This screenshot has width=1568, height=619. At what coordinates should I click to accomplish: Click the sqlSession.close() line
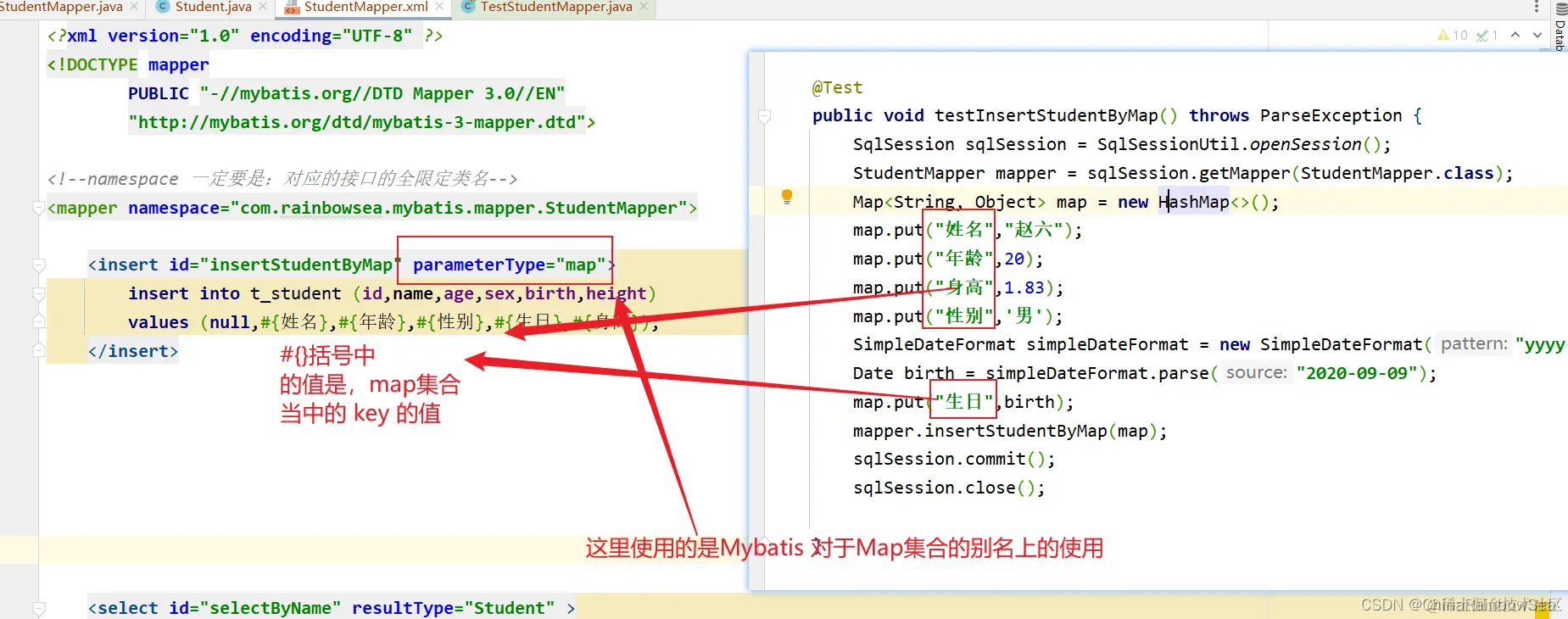(949, 488)
